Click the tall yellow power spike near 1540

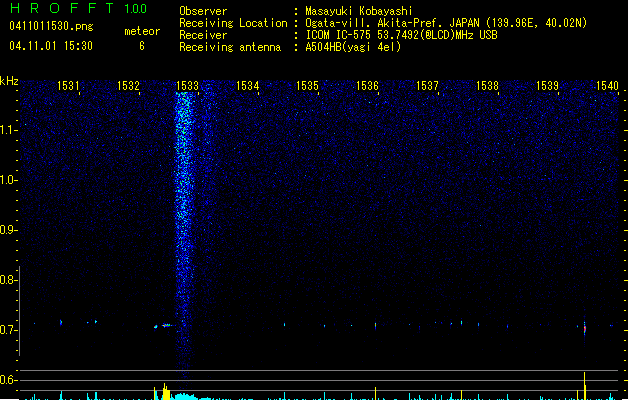(584, 386)
